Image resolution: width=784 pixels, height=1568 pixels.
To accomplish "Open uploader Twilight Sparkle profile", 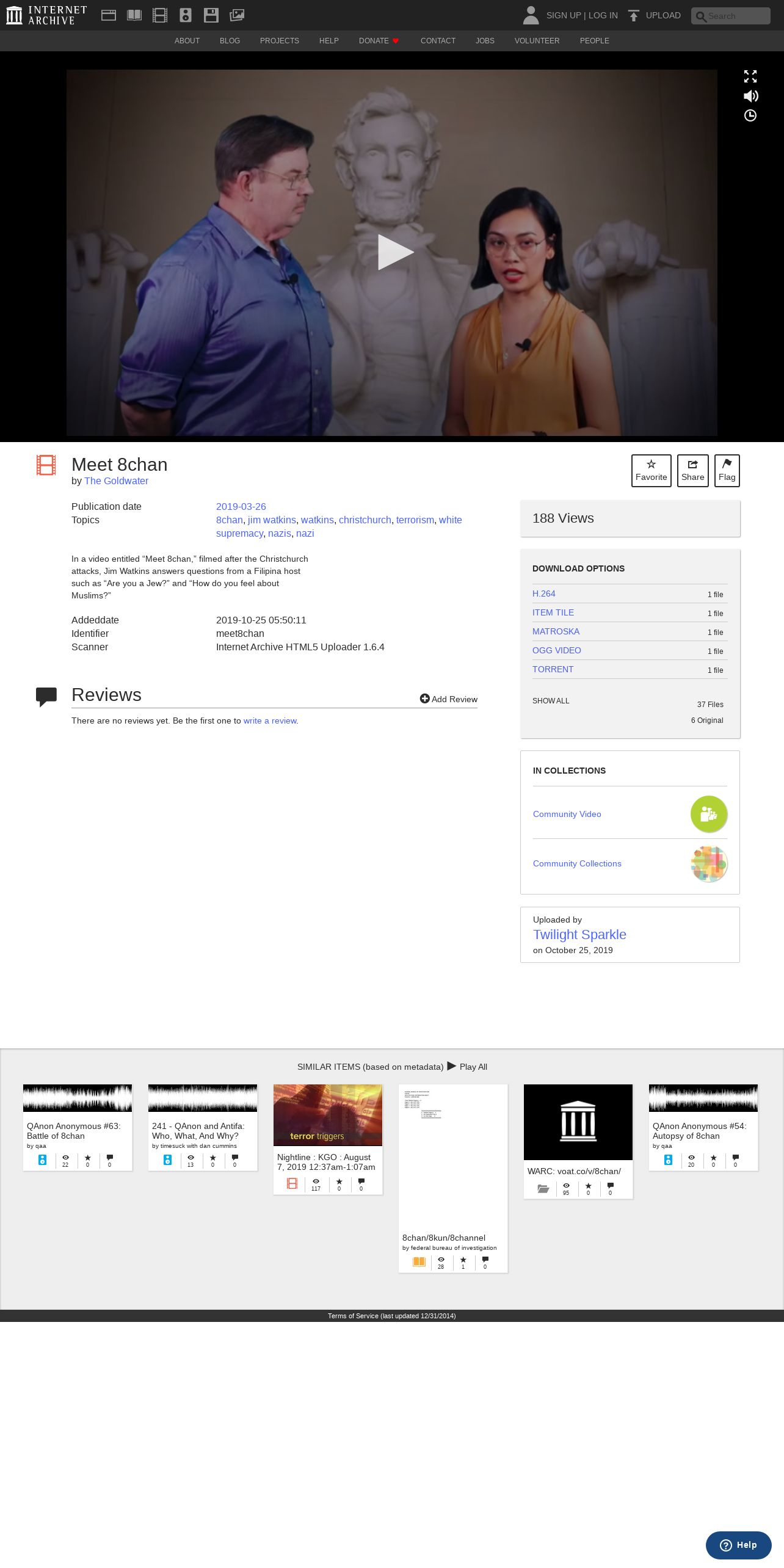I will click(579, 935).
